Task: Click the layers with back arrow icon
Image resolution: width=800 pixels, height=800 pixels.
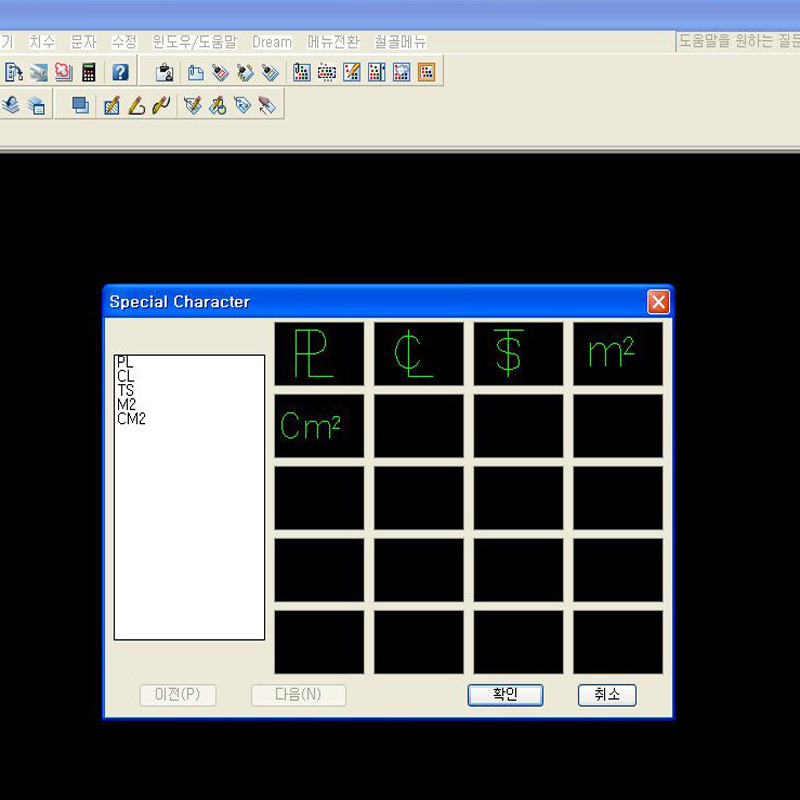Action: click(11, 105)
